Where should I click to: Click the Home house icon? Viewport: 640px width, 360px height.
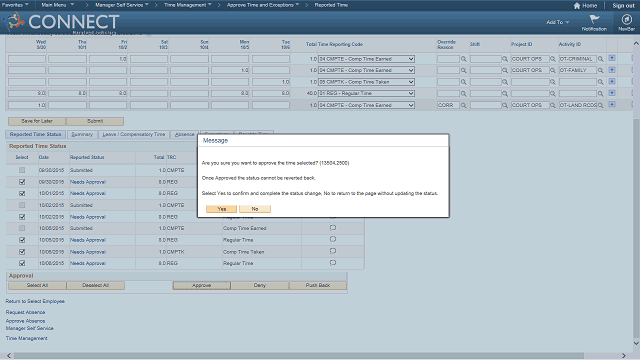[577, 6]
